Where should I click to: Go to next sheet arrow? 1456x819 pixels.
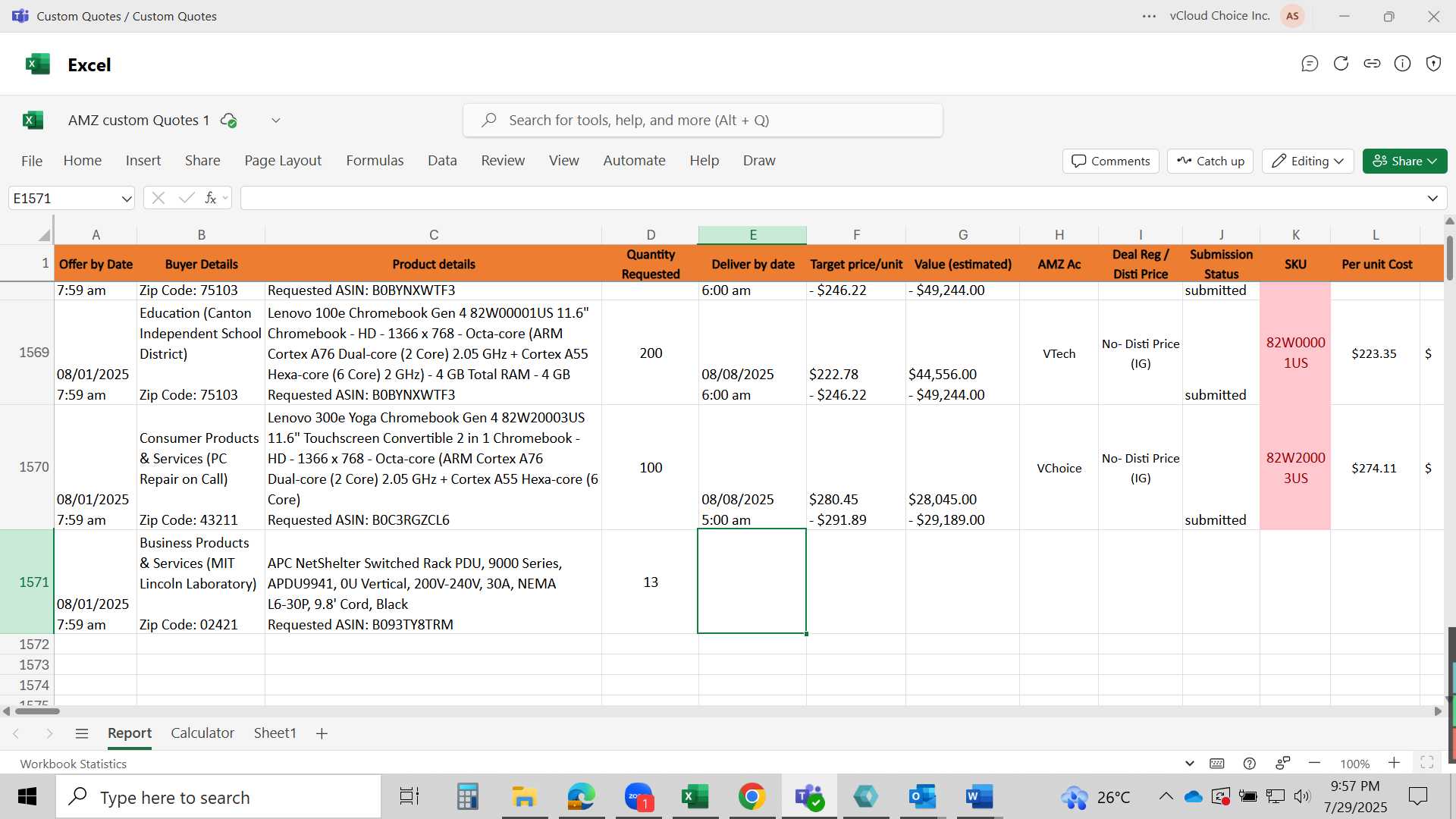(49, 733)
